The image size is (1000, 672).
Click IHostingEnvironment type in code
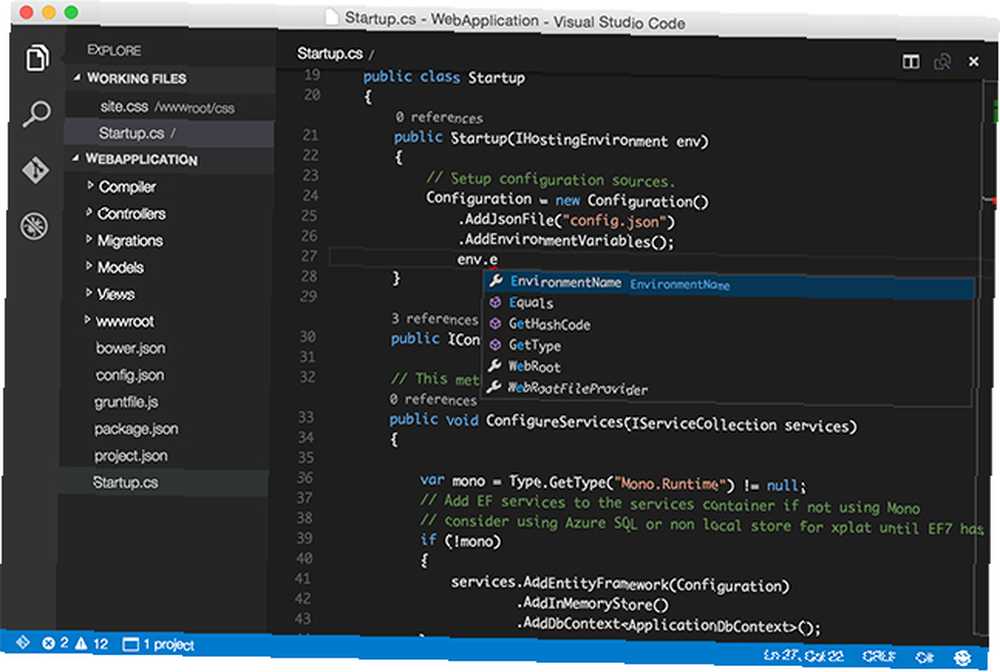coord(591,140)
